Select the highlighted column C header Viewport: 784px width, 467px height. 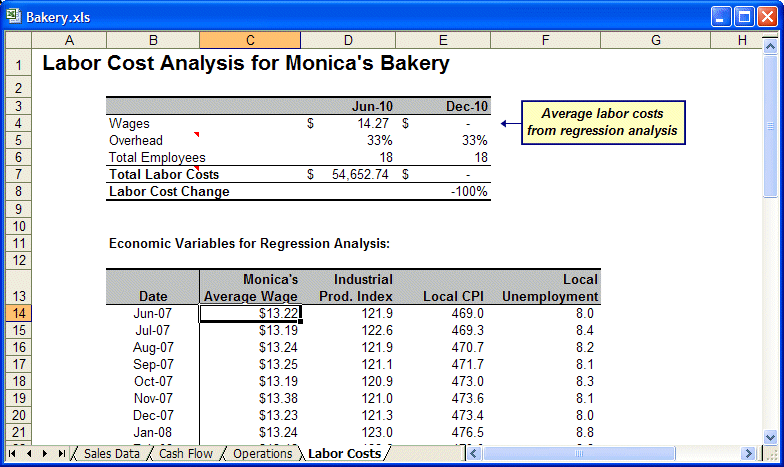250,40
